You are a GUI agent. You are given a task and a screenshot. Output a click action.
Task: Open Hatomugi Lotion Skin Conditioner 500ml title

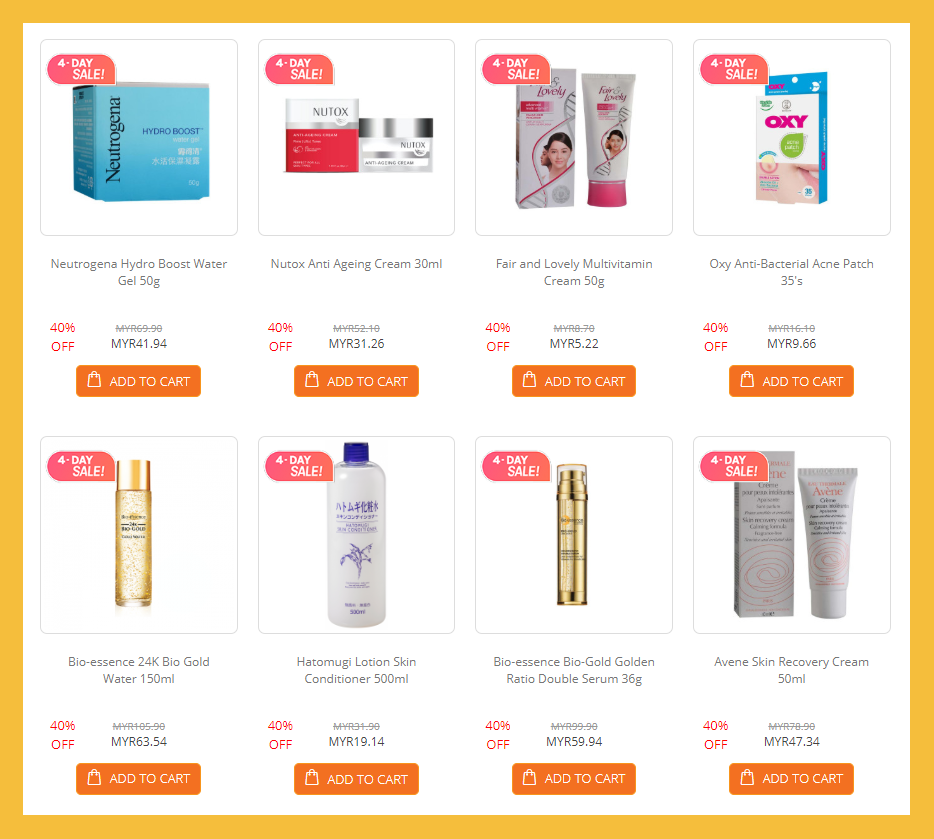click(356, 670)
